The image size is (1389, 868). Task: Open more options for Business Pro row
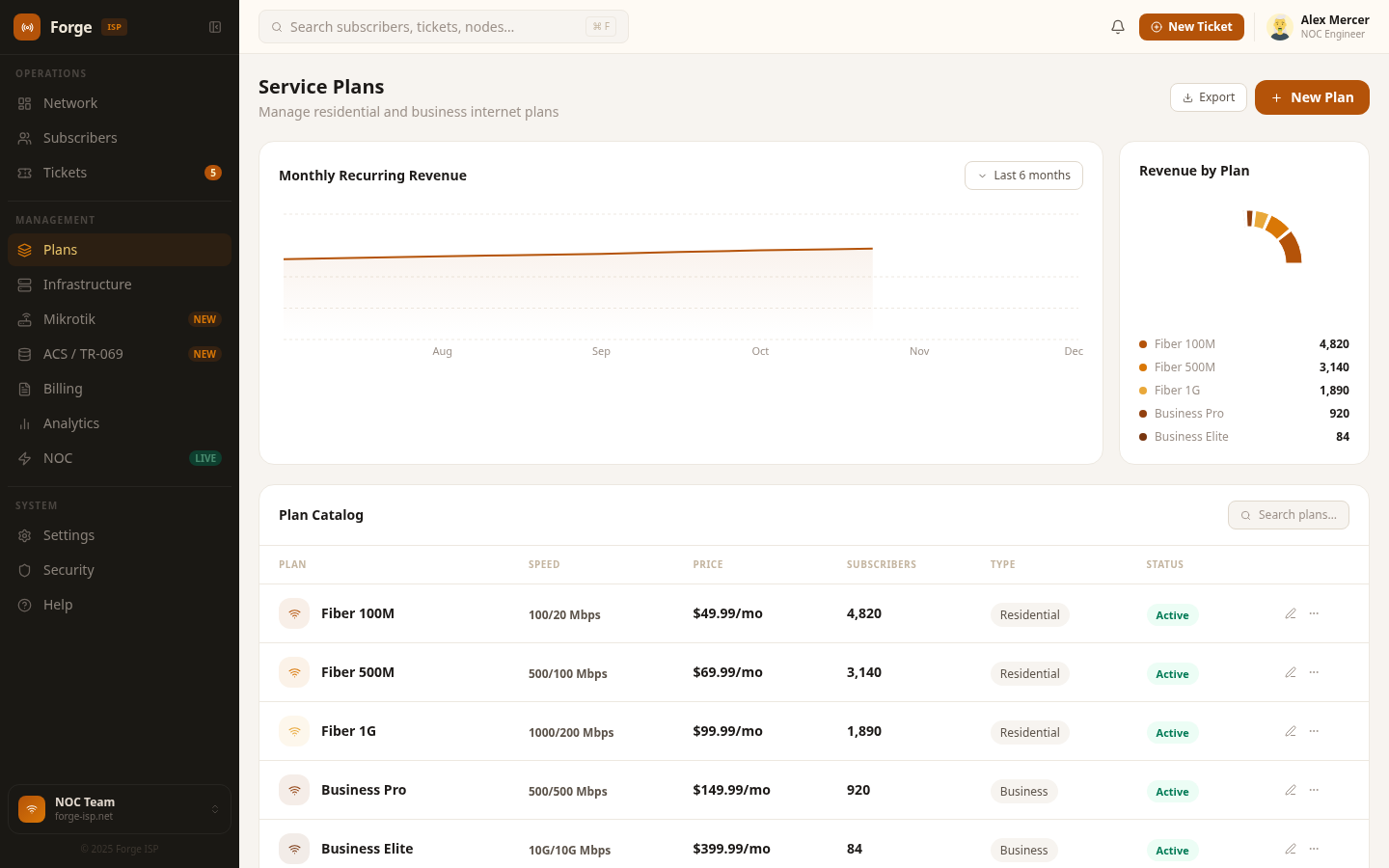click(x=1314, y=790)
